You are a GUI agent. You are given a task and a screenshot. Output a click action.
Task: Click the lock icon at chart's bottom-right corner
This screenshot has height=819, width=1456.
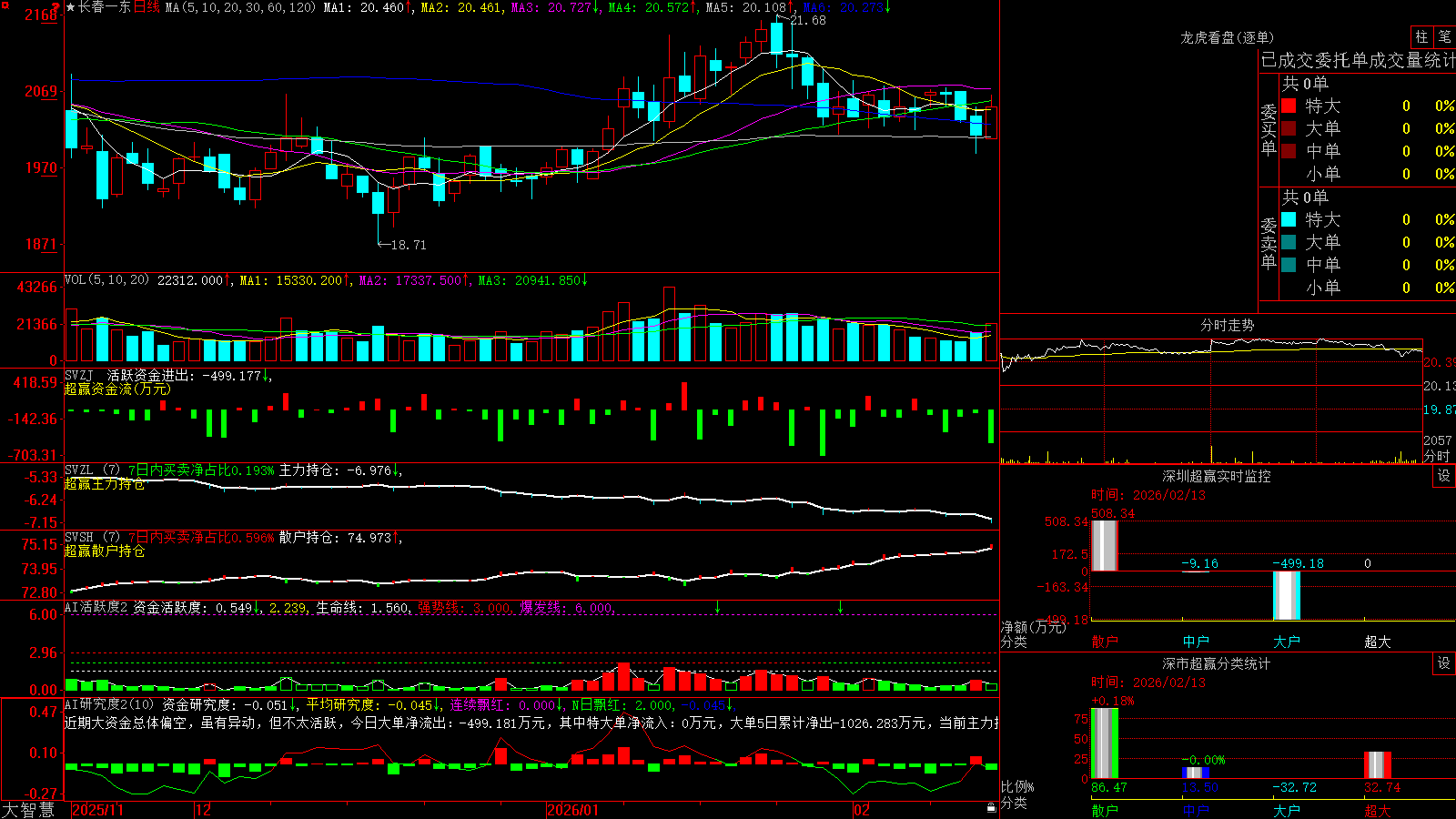(991, 808)
